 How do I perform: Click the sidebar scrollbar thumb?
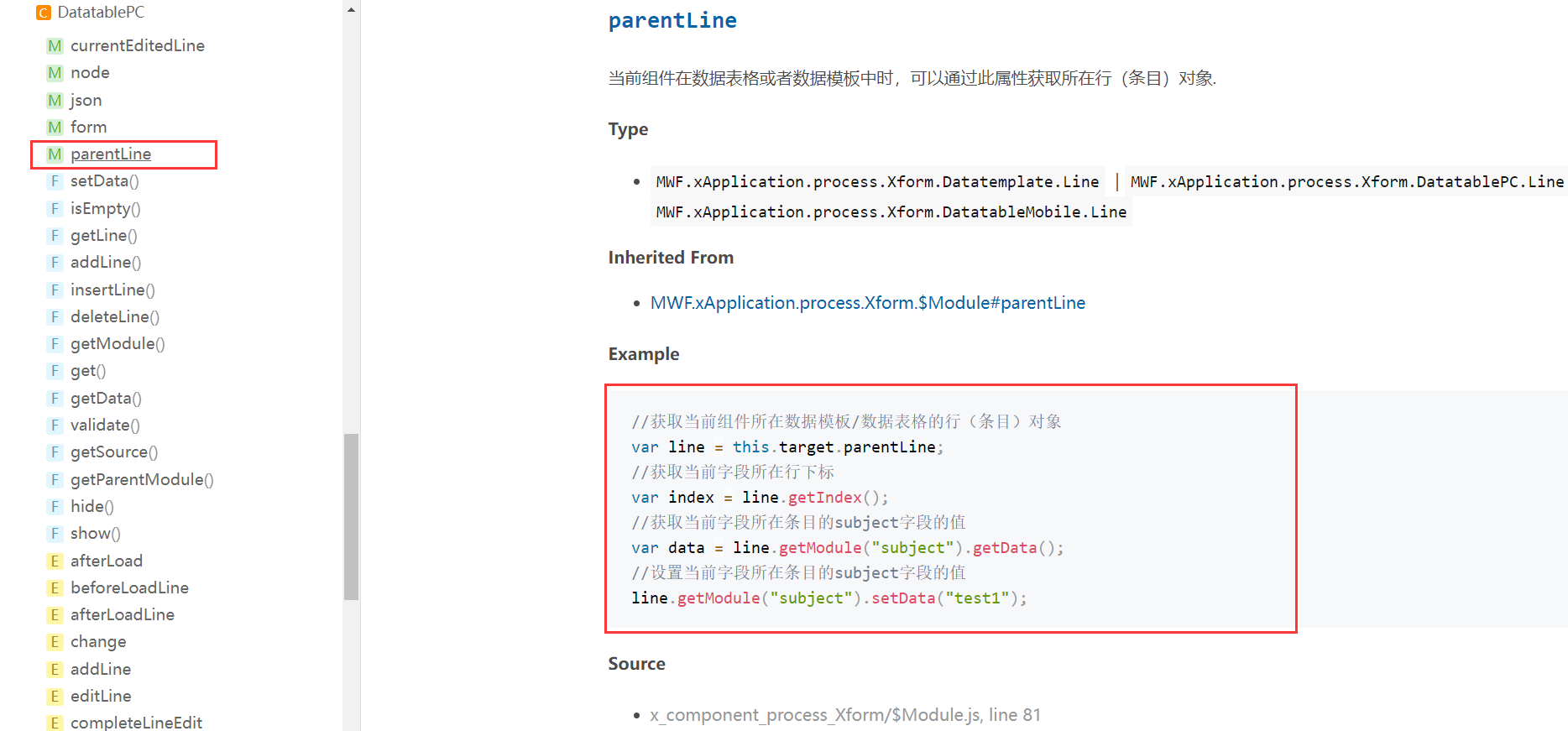point(351,516)
